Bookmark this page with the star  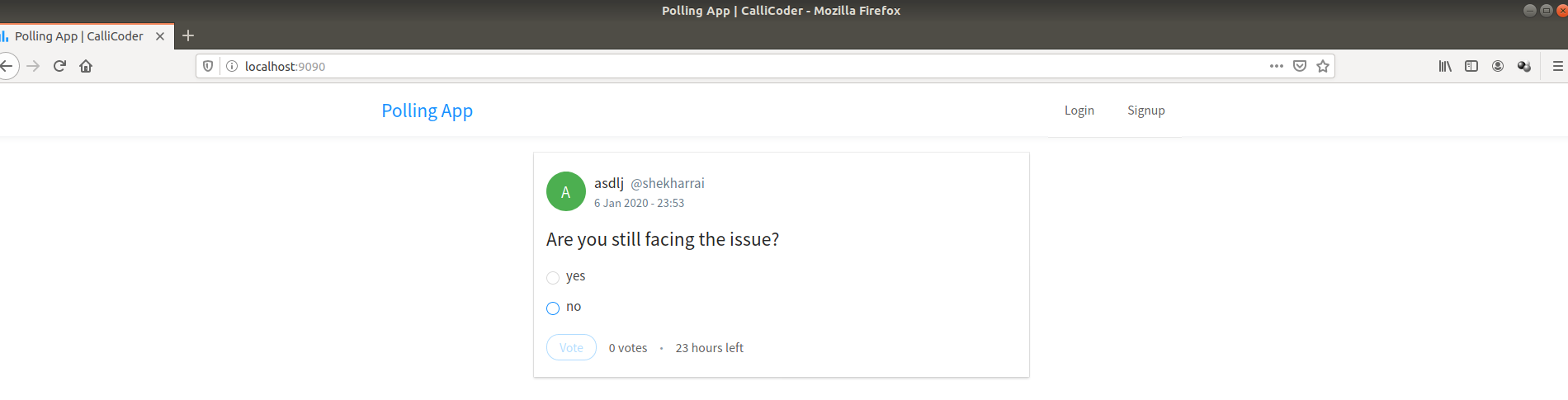pyautogui.click(x=1323, y=66)
